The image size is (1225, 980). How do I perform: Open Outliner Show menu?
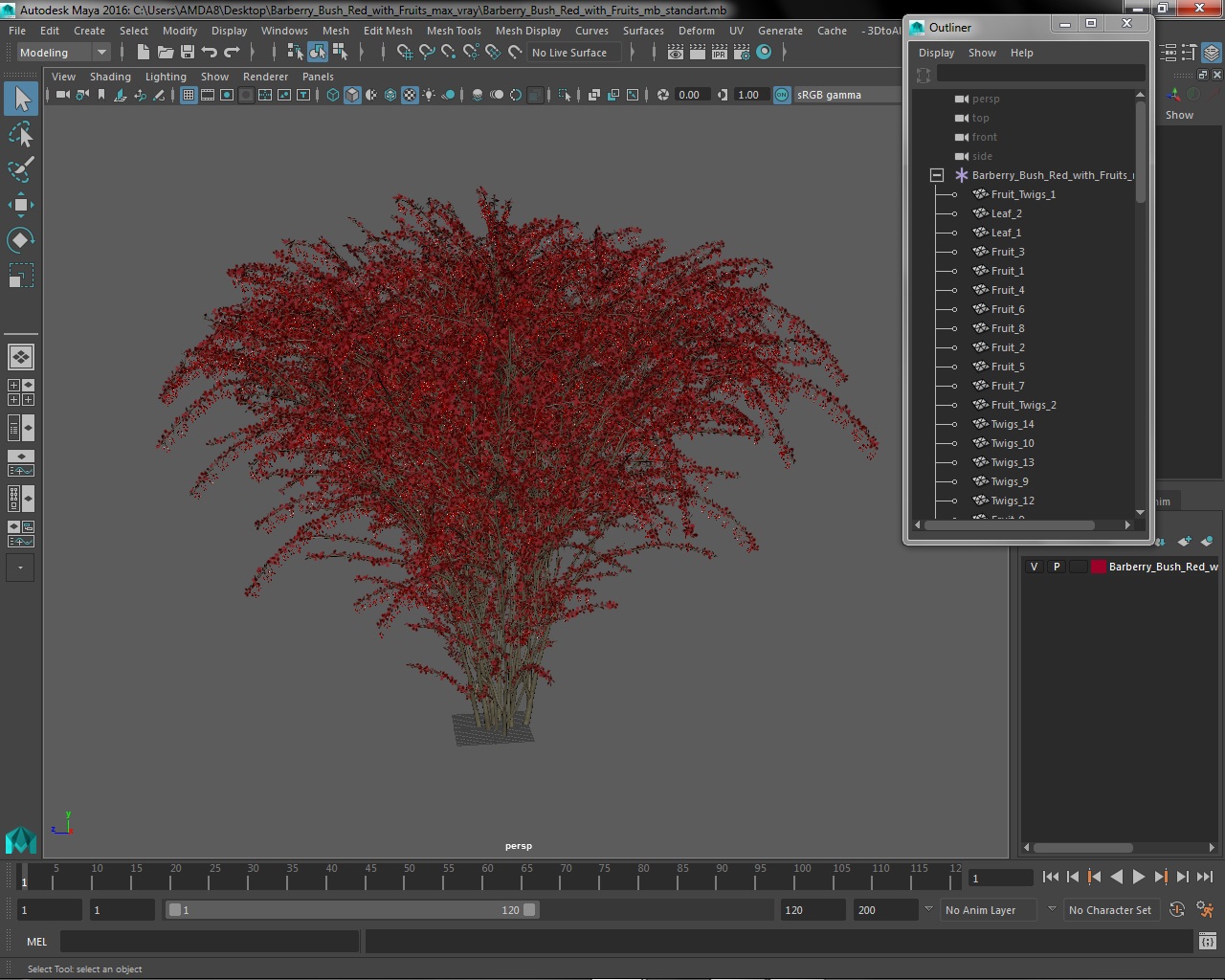pos(982,53)
